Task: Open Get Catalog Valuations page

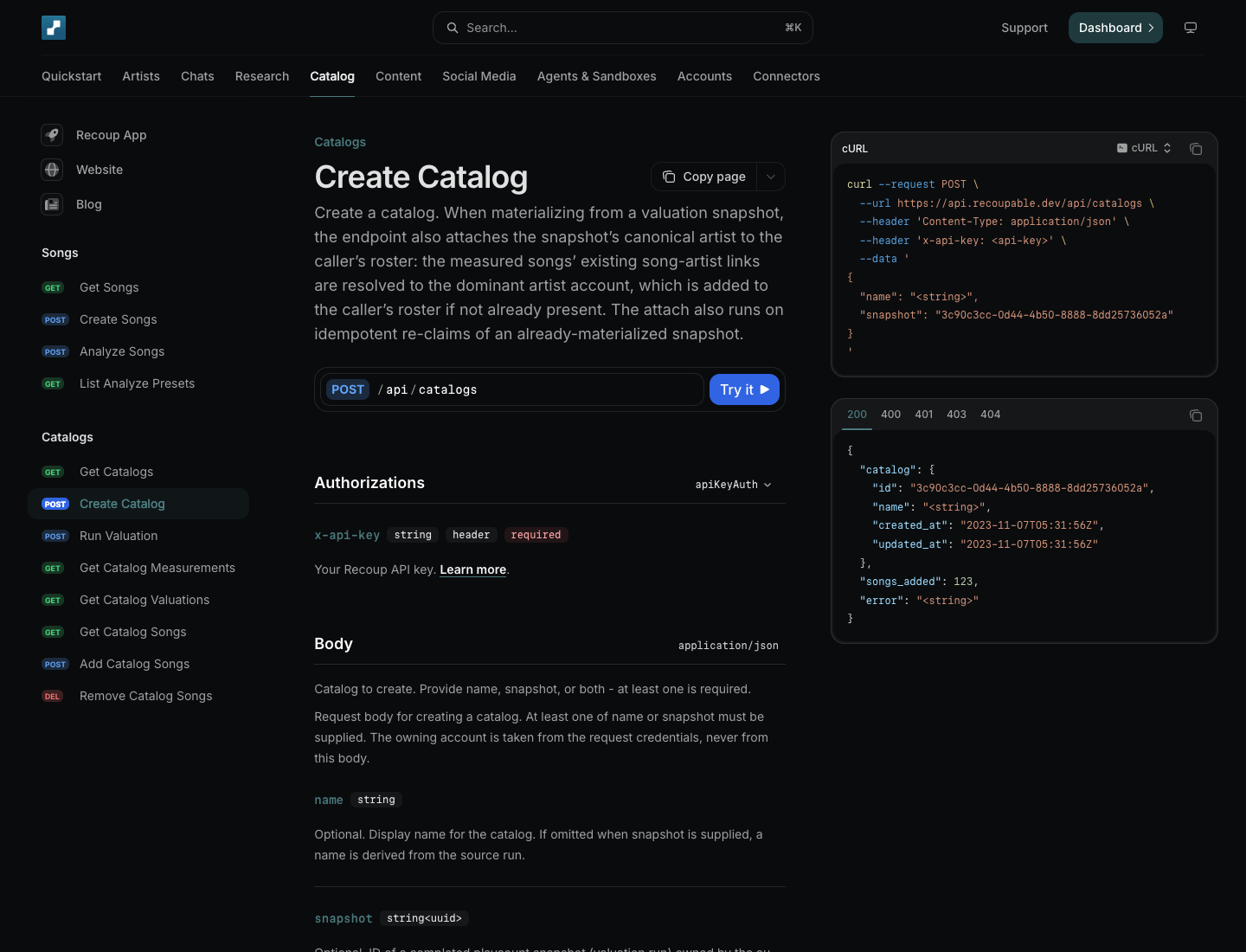Action: (138, 600)
